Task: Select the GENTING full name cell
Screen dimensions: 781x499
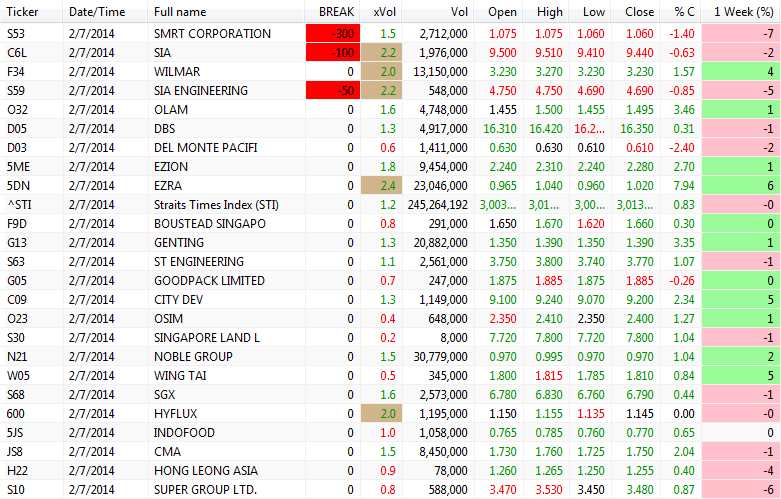Action: [x=180, y=243]
